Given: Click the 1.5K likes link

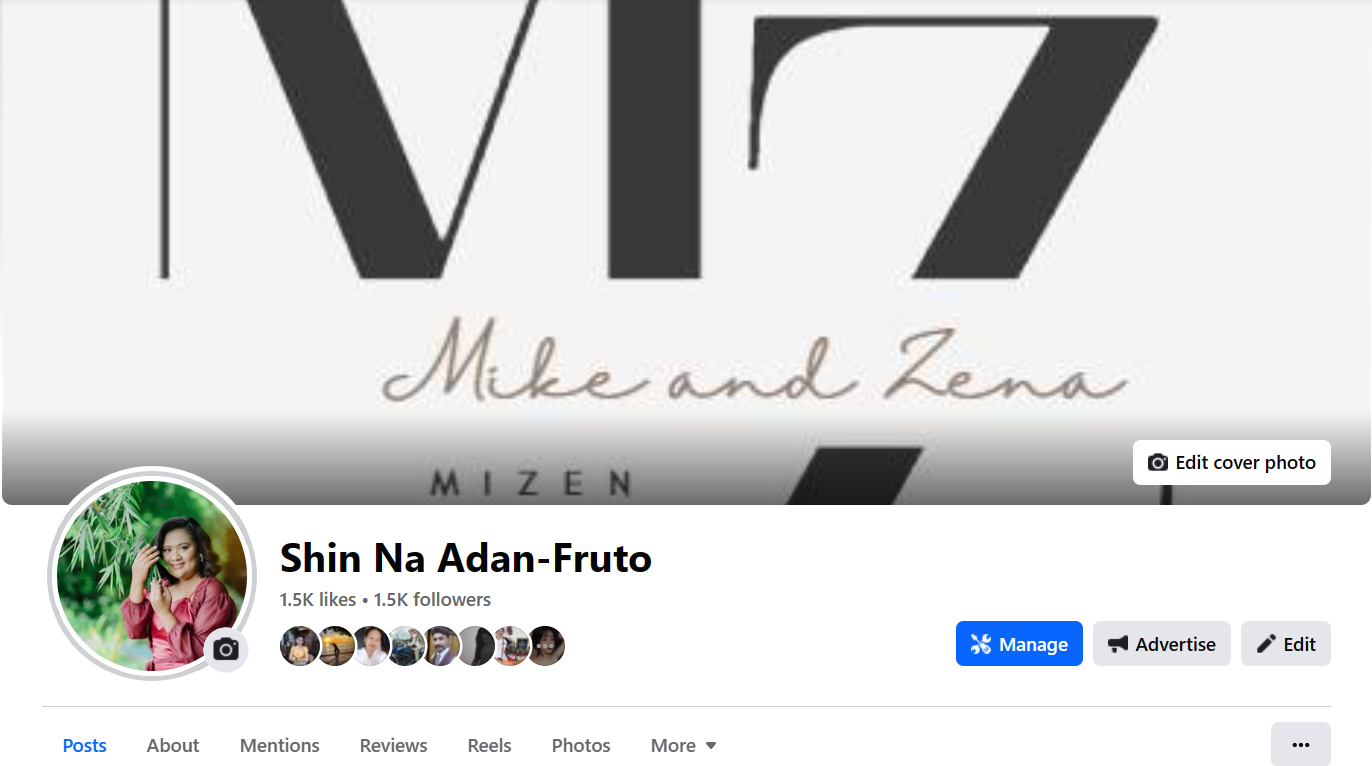Looking at the screenshot, I should point(318,600).
